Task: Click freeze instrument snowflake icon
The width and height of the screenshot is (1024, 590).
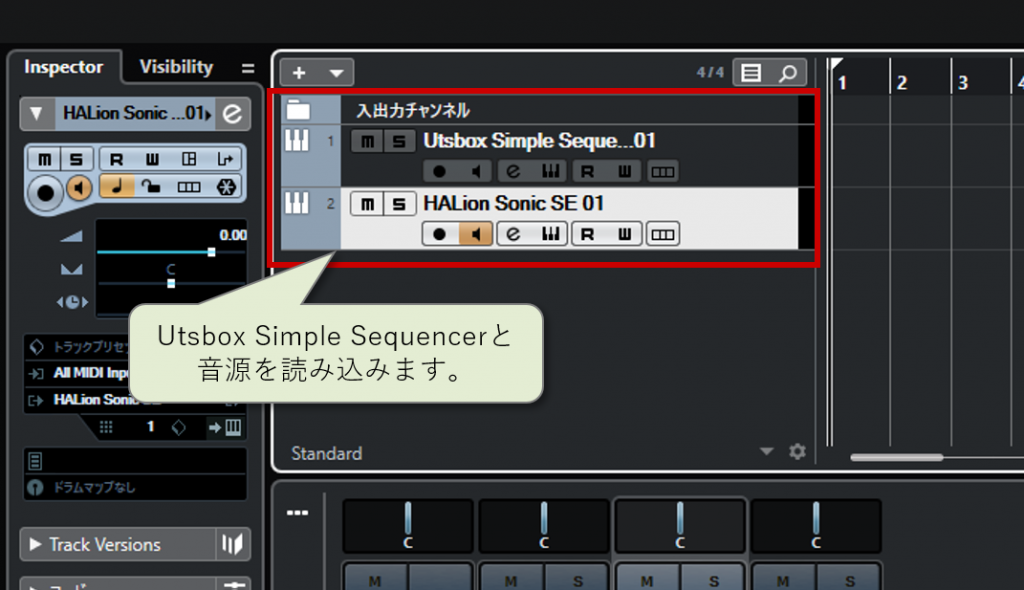Action: click(x=226, y=187)
